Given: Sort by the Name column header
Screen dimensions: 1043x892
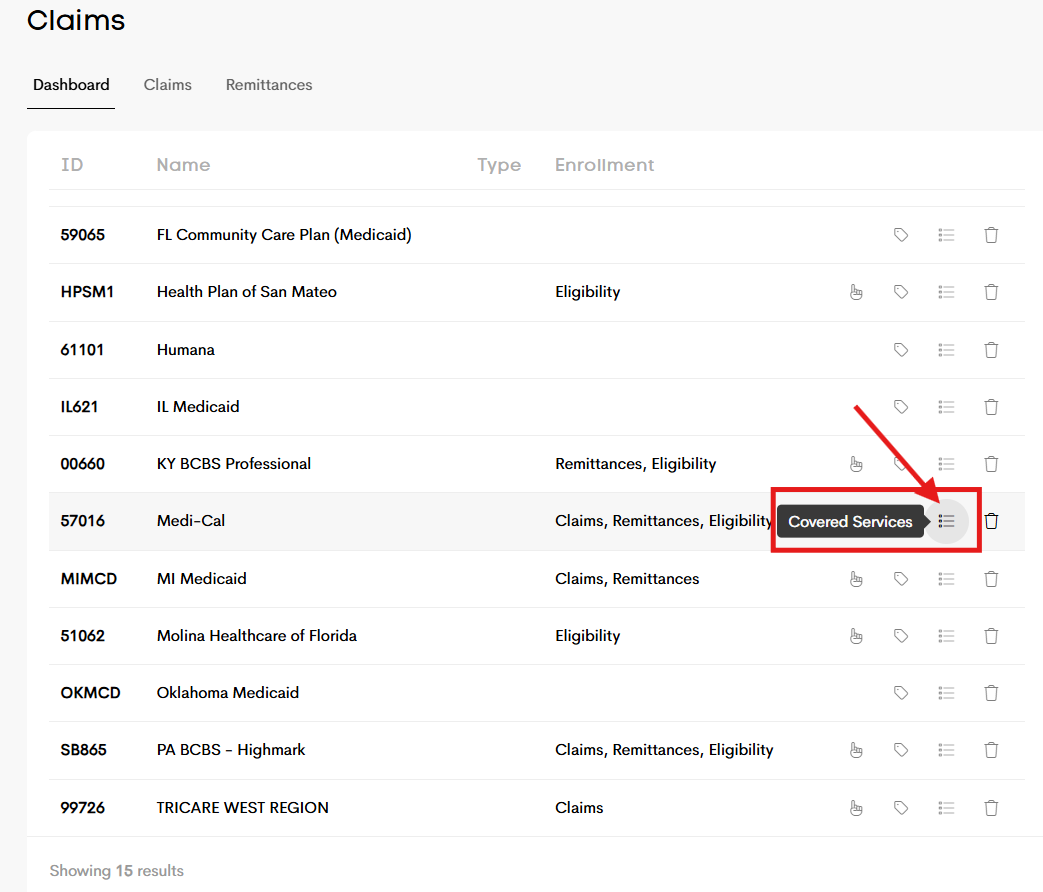Looking at the screenshot, I should (184, 165).
